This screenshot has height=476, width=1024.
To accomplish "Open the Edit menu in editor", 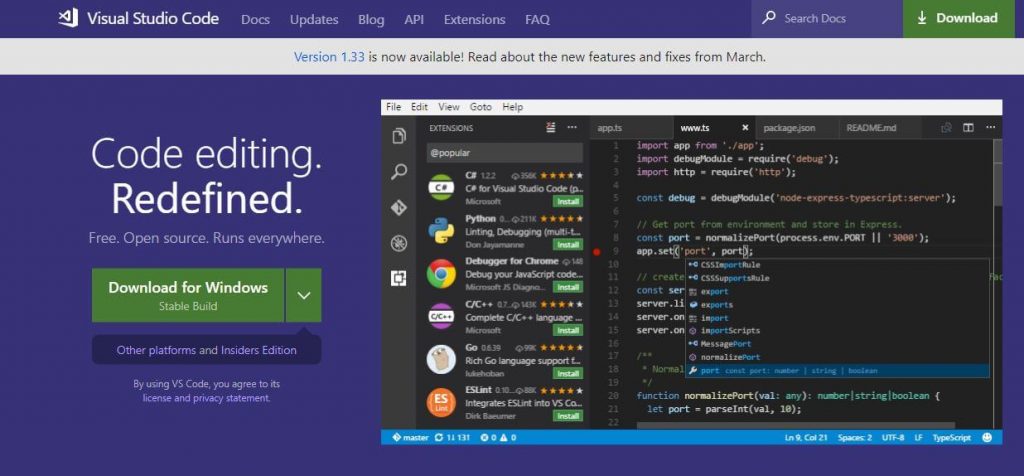I will (x=419, y=107).
